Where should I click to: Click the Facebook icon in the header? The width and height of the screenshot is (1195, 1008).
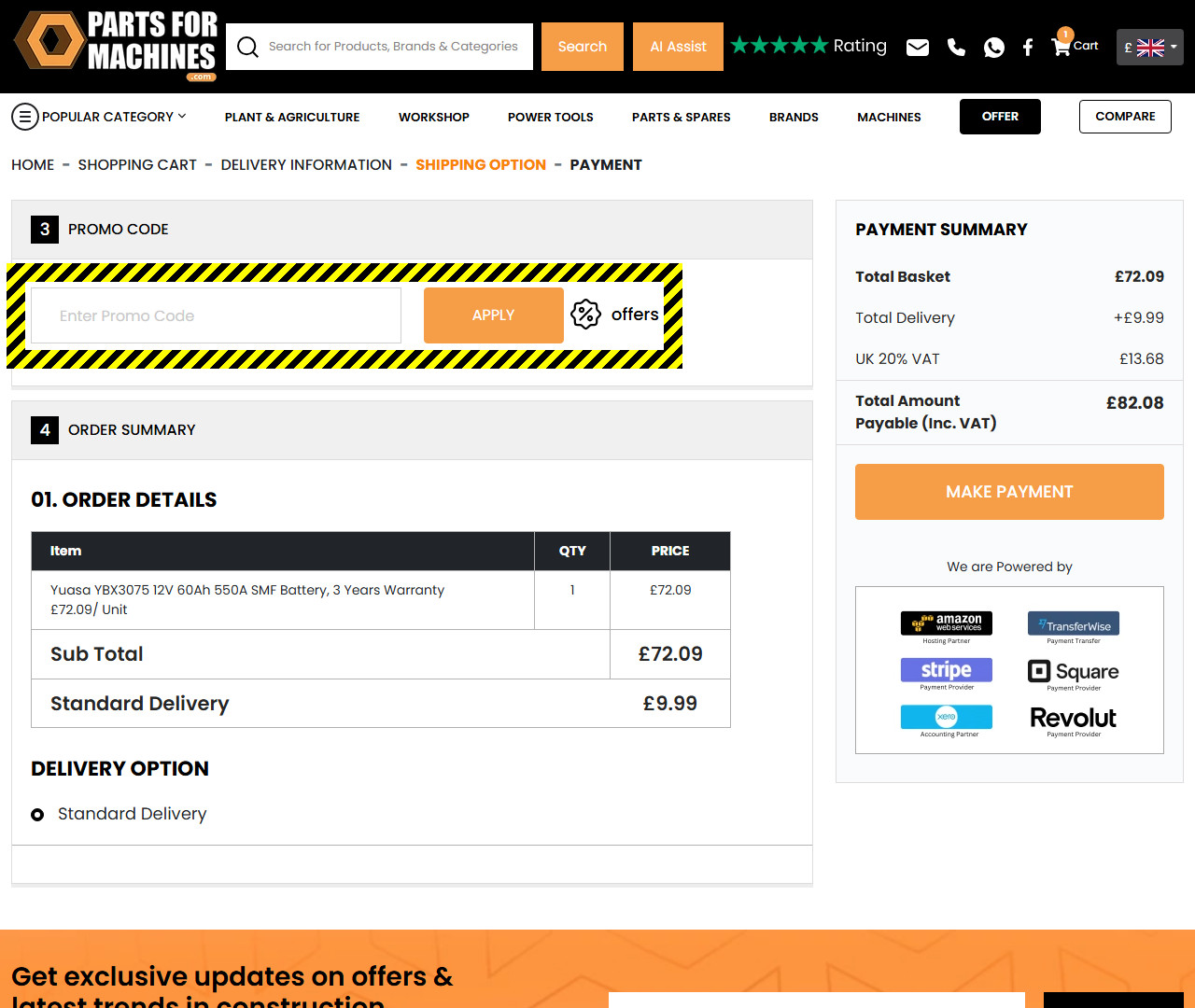(x=1027, y=47)
